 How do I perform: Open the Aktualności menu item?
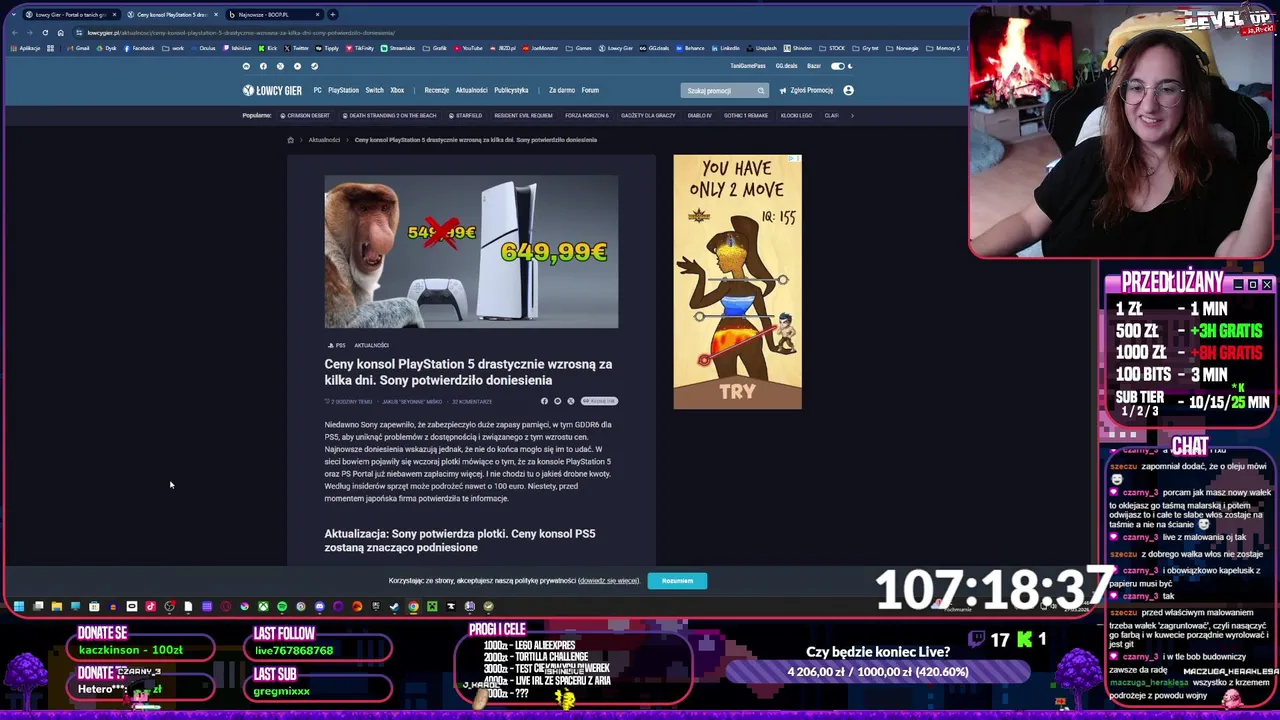point(471,90)
